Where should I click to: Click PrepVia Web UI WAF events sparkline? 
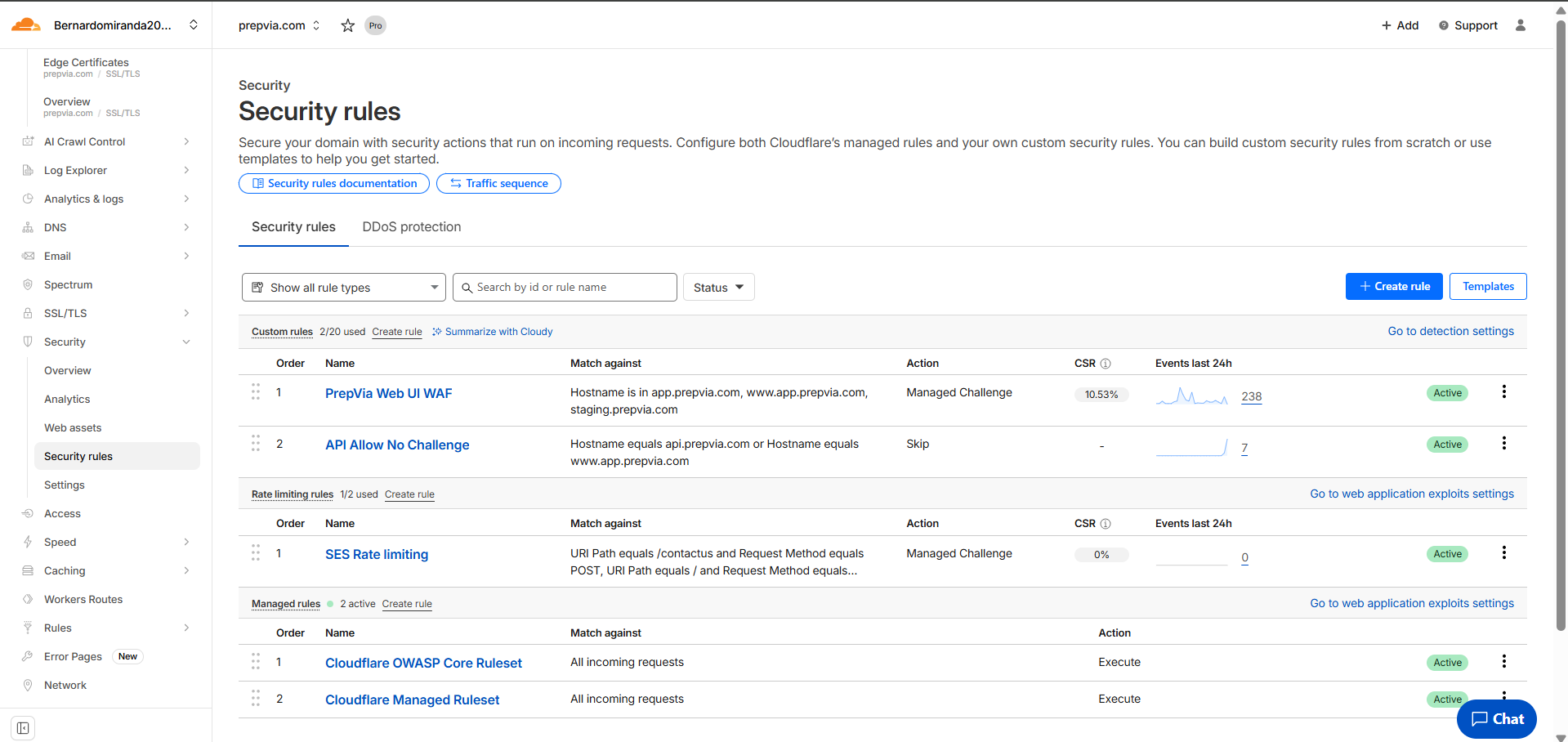pyautogui.click(x=1192, y=396)
